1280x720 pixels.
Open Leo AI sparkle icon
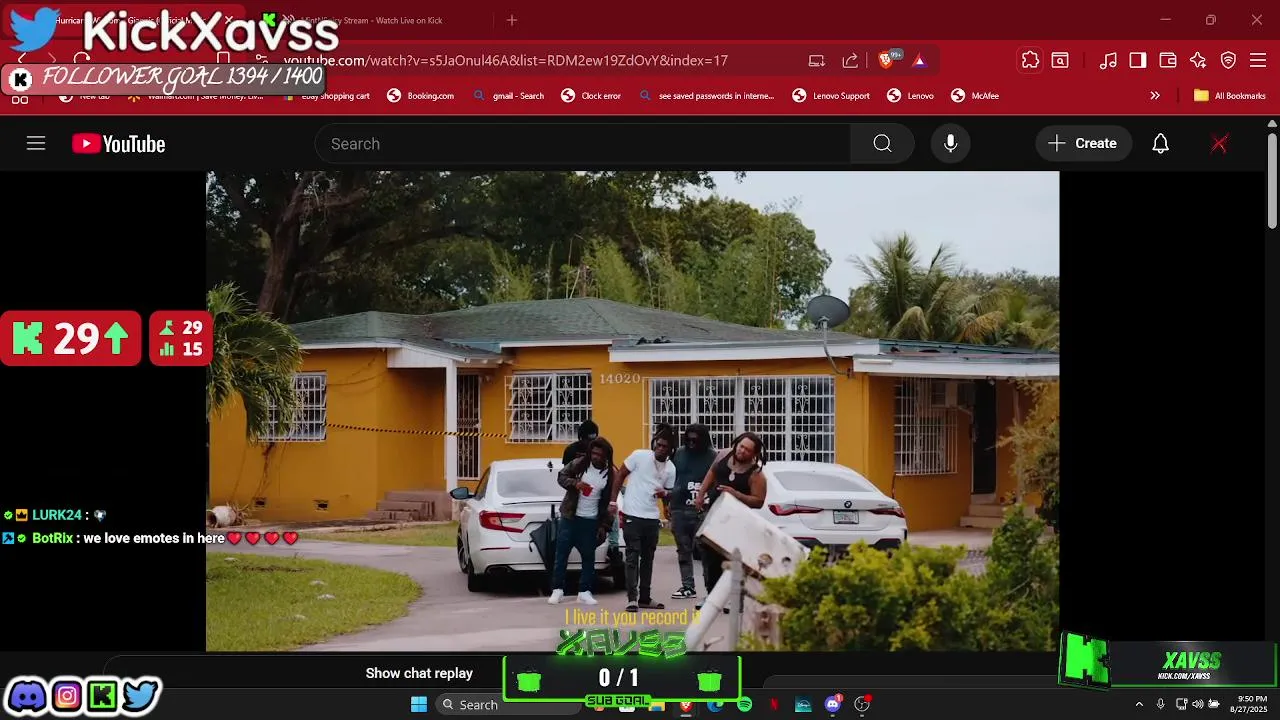tap(1198, 60)
